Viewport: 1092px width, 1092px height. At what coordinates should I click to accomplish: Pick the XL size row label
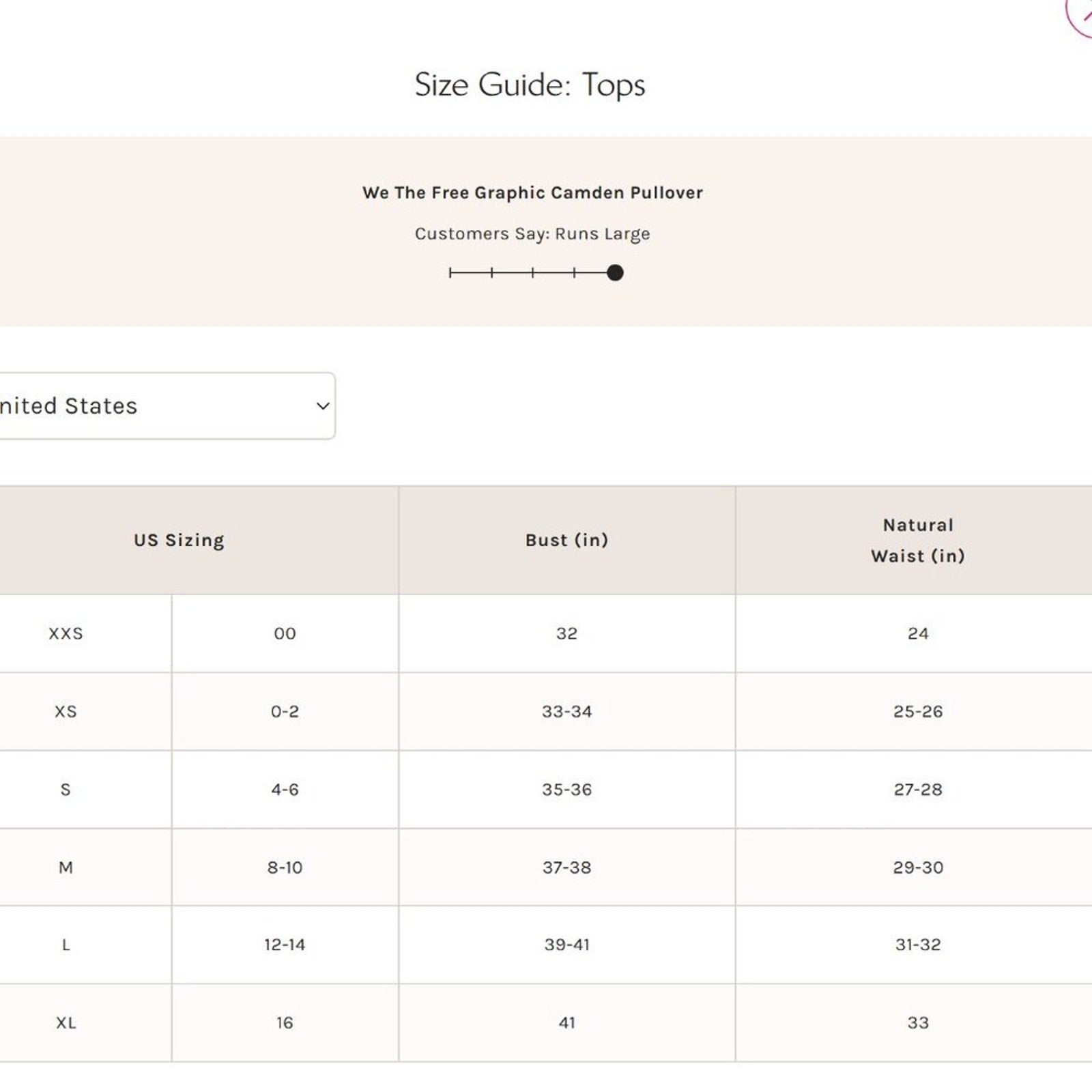pos(66,1022)
